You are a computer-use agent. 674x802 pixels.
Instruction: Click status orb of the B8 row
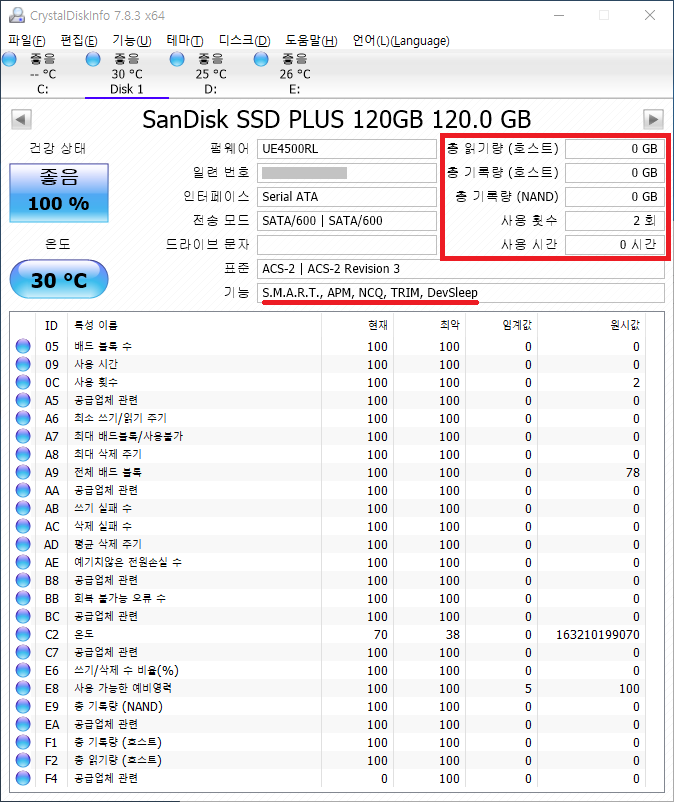[x=23, y=580]
